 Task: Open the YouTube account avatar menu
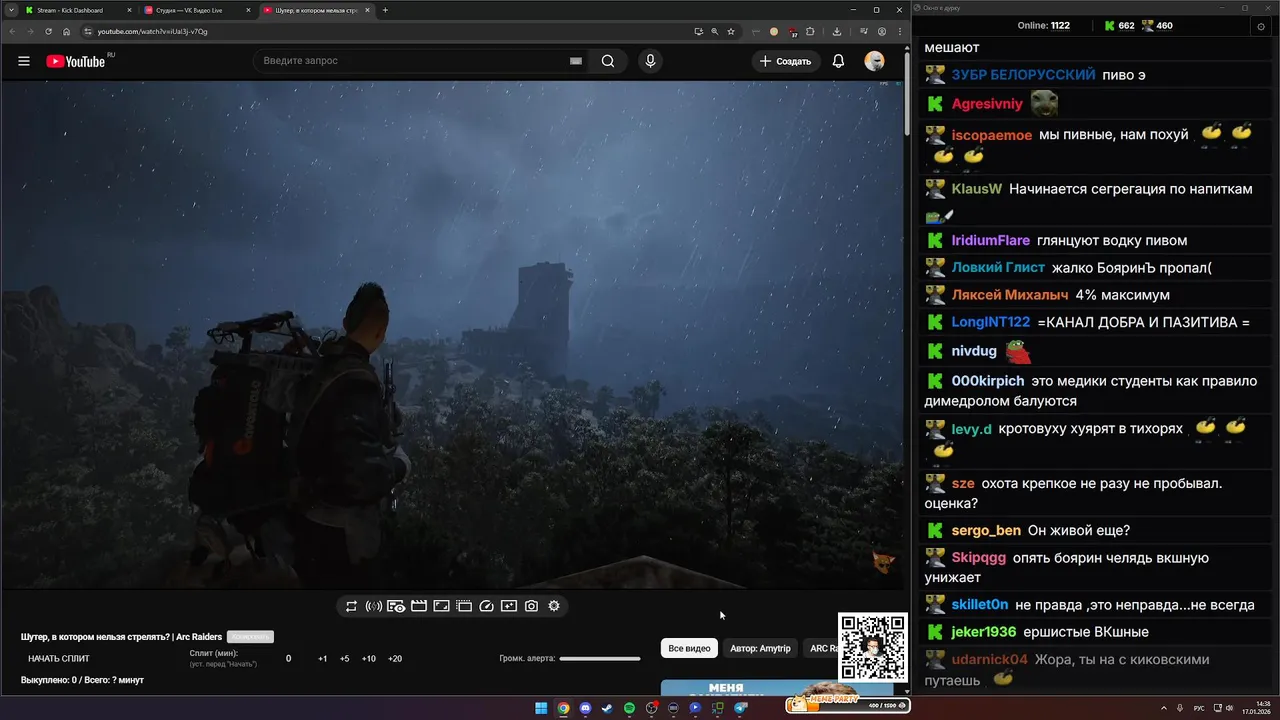(875, 61)
